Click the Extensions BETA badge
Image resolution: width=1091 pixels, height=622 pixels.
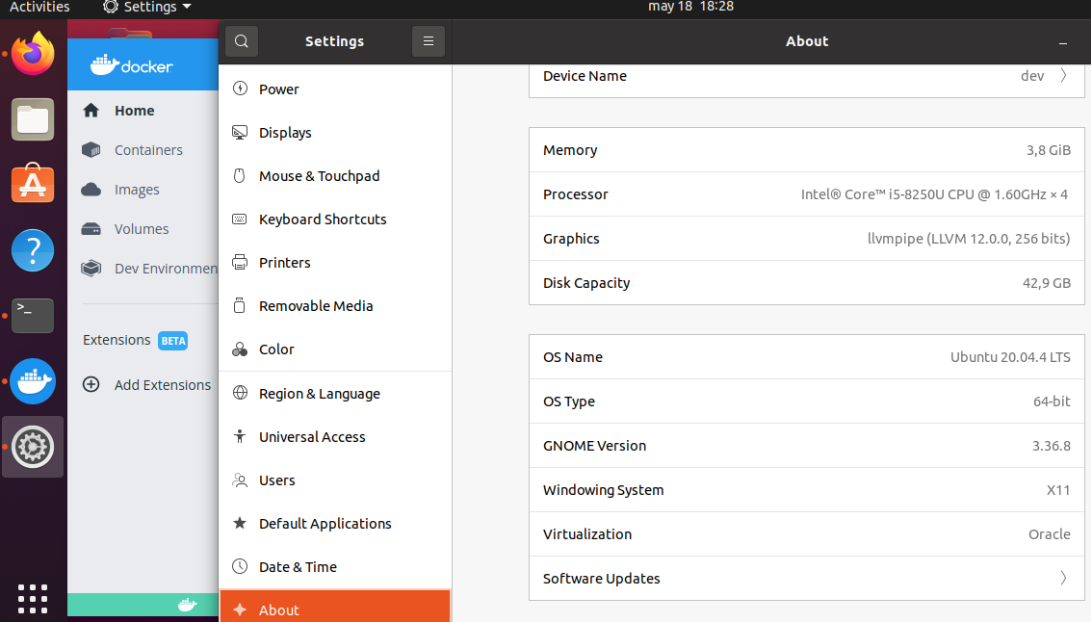(173, 340)
